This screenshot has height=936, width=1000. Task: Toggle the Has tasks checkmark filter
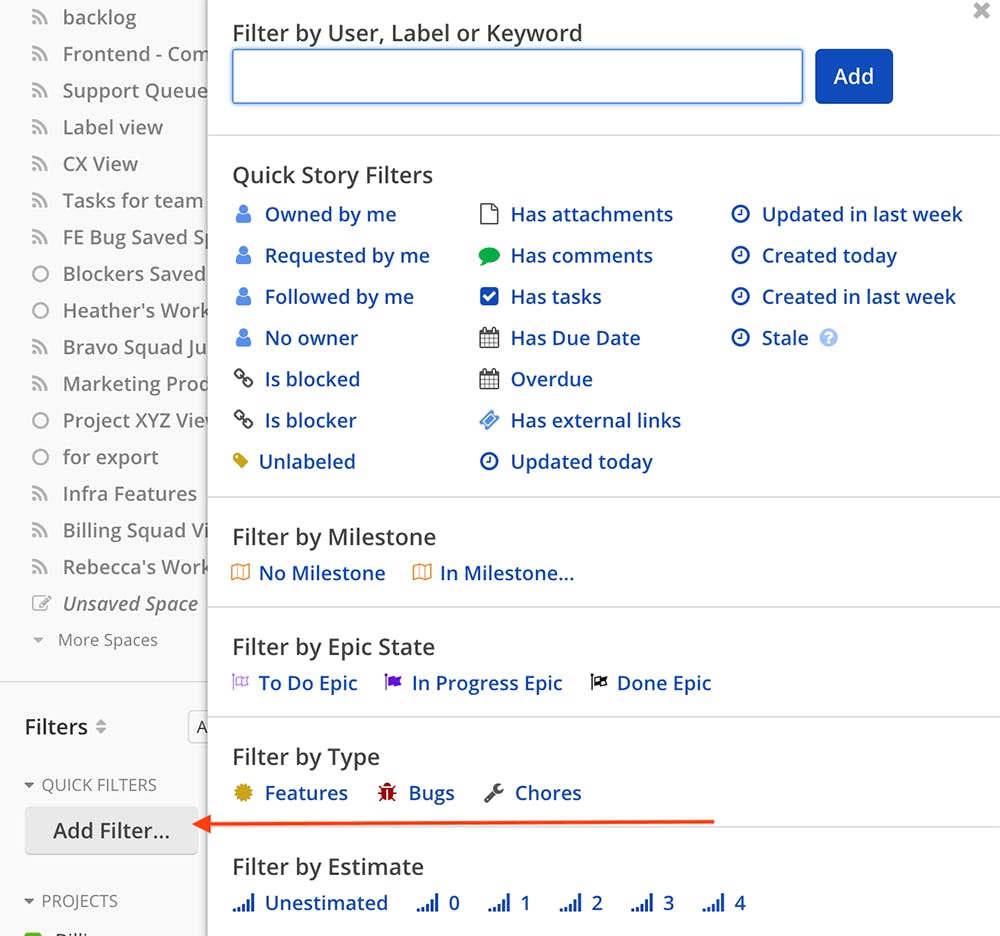[x=489, y=296]
